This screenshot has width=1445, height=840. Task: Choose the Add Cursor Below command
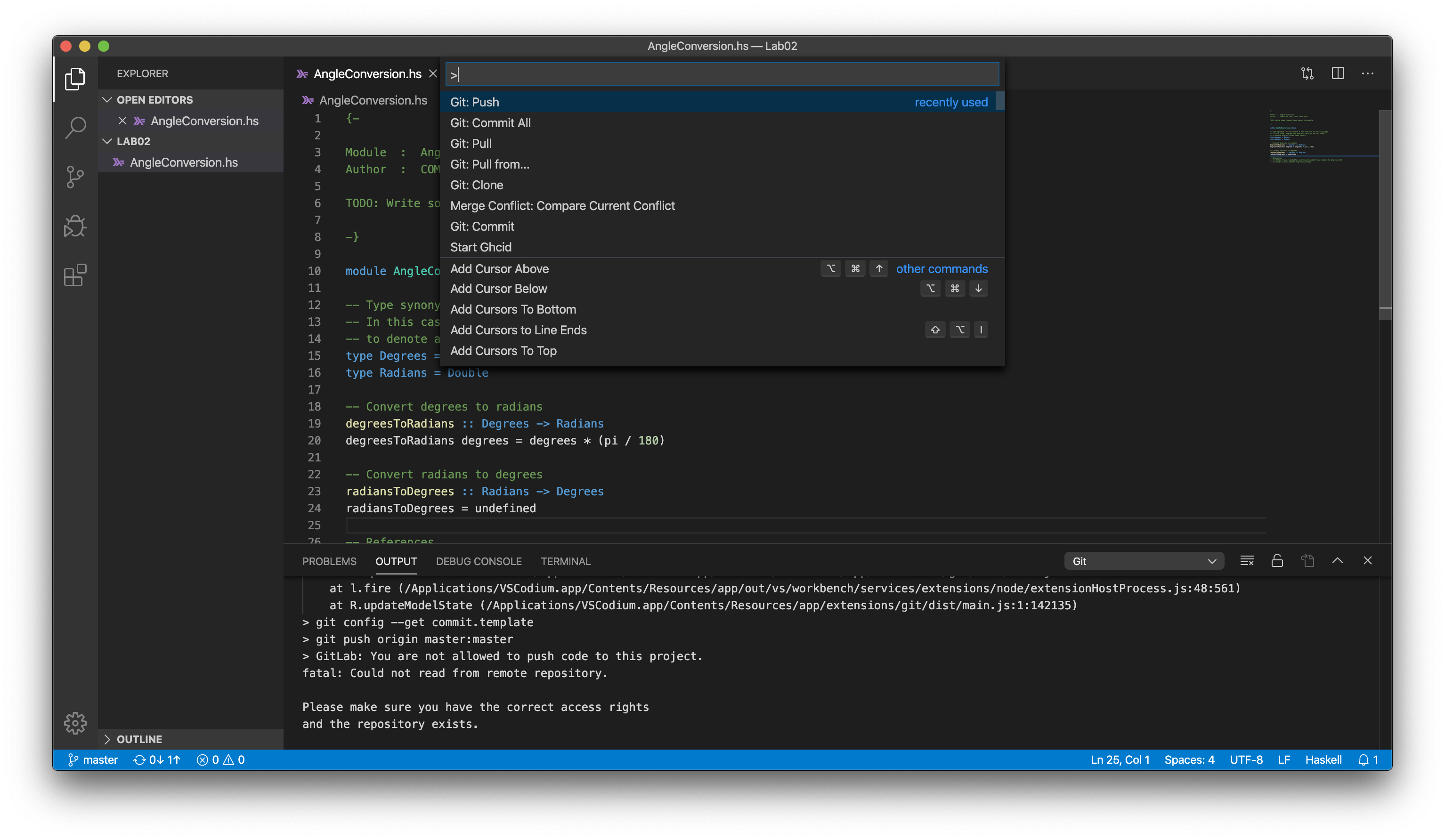[722, 289]
